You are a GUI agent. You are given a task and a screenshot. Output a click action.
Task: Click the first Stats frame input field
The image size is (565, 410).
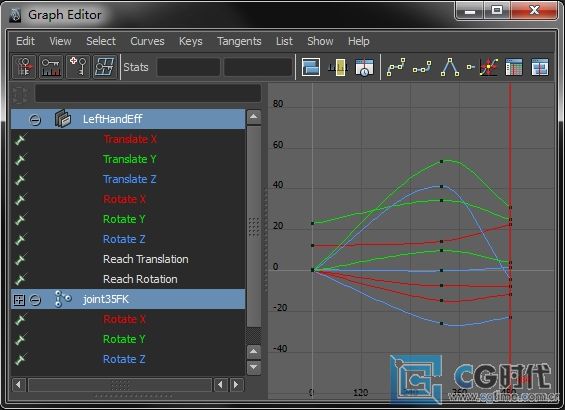click(x=188, y=67)
